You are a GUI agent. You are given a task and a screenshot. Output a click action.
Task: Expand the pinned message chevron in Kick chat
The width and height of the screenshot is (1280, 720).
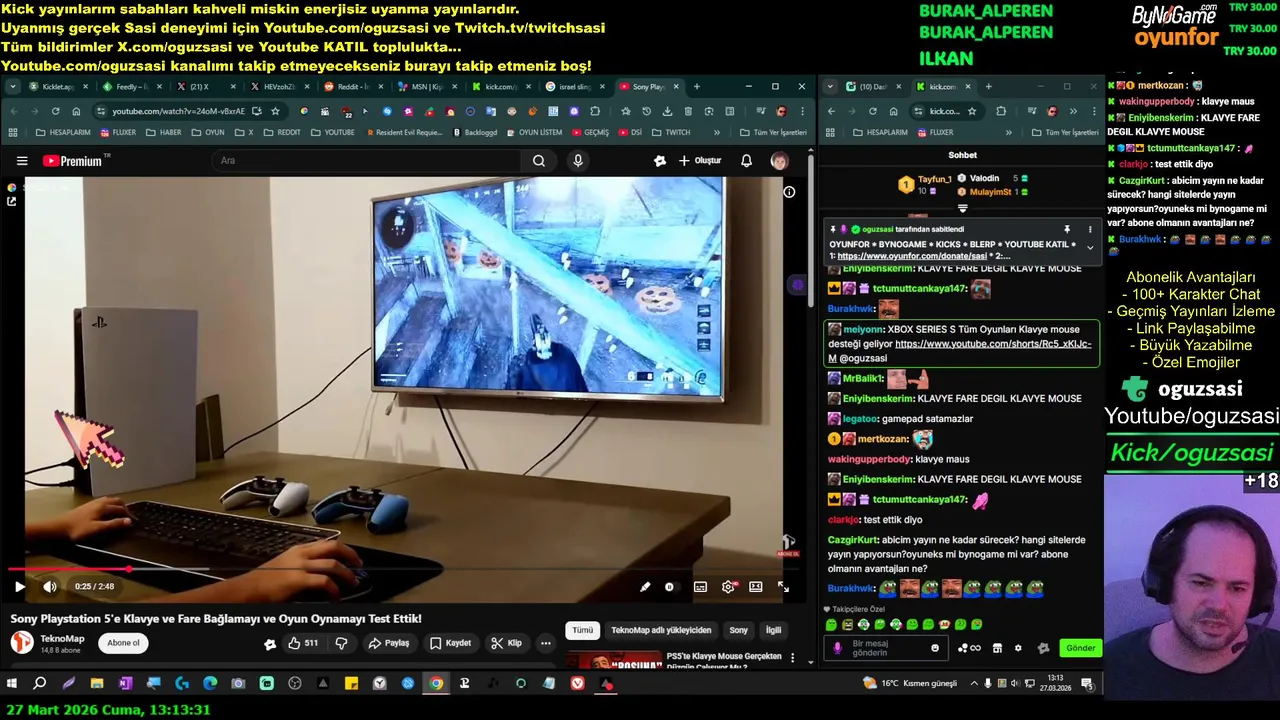[1090, 248]
